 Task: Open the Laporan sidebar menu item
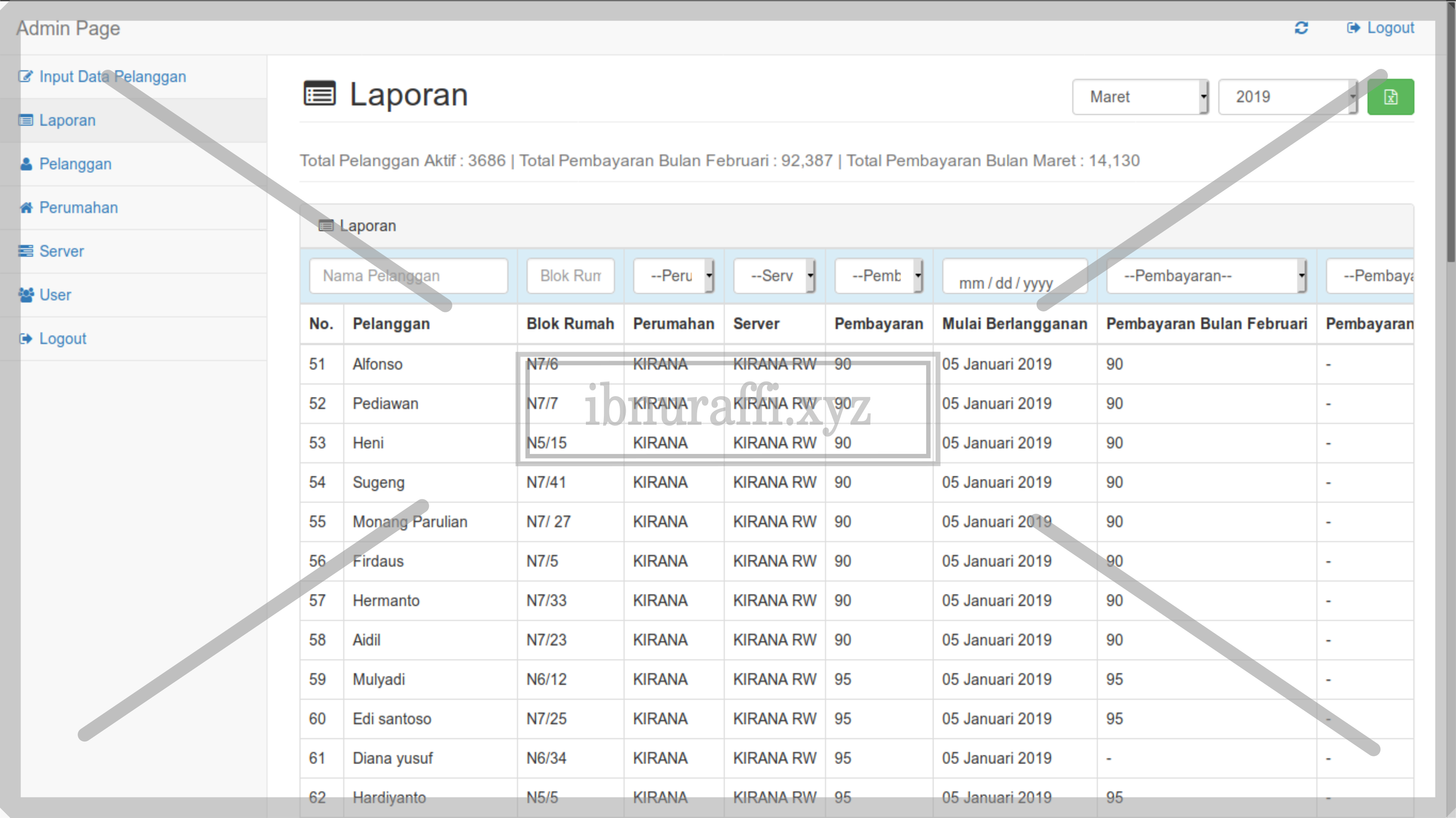point(67,120)
